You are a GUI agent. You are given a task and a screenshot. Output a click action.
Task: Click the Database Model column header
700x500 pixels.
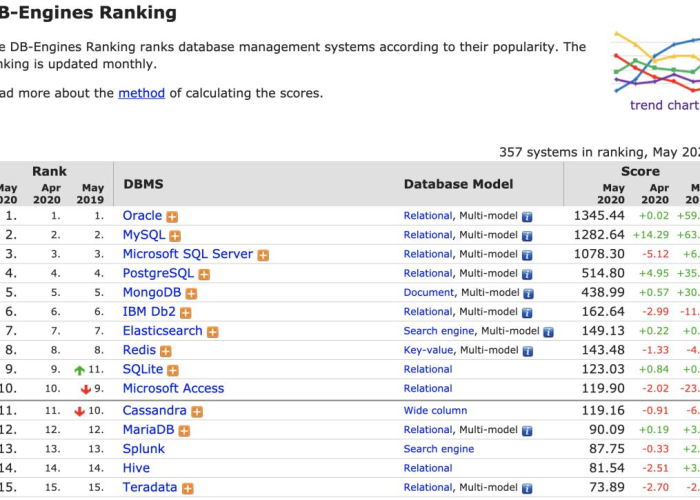458,184
